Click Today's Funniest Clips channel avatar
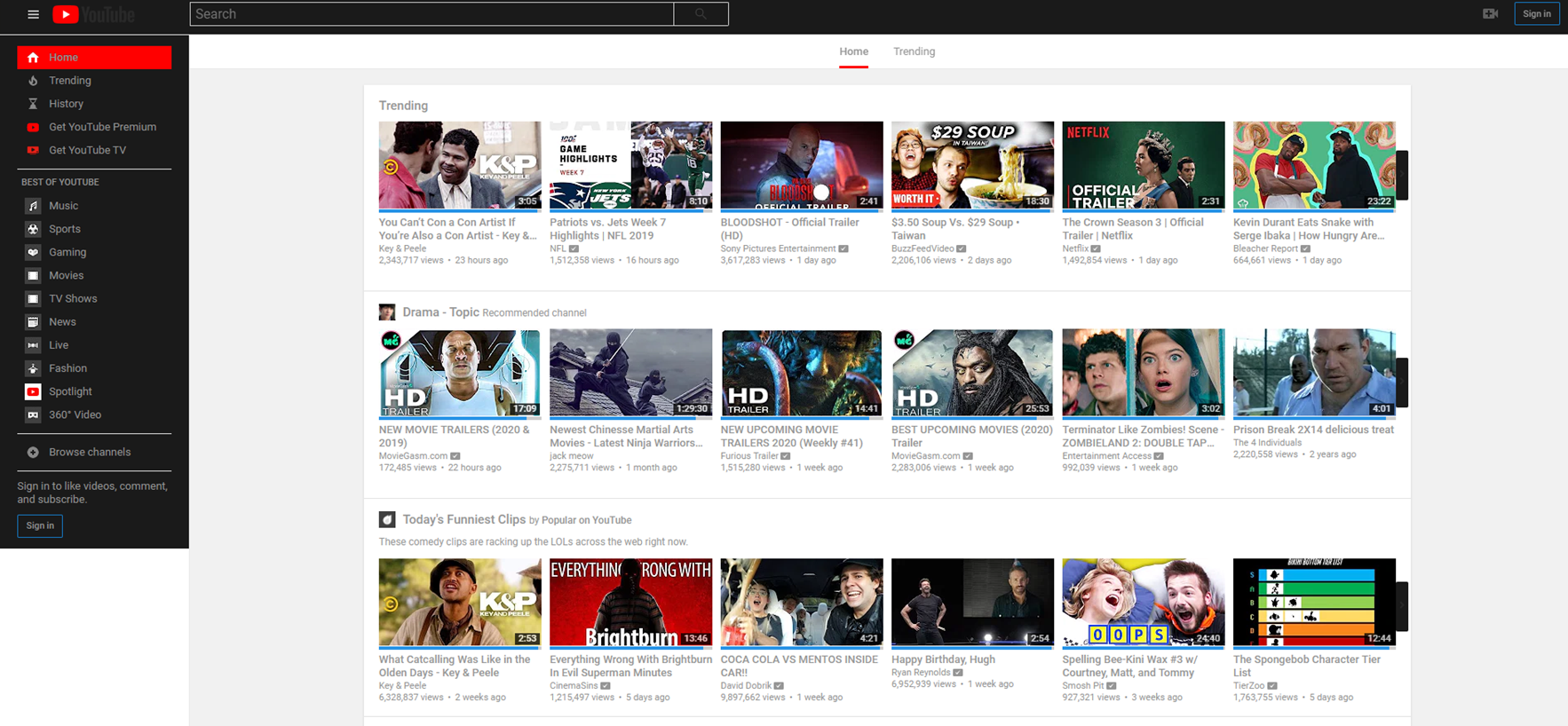Screen dimensions: 1568x726 tap(387, 519)
